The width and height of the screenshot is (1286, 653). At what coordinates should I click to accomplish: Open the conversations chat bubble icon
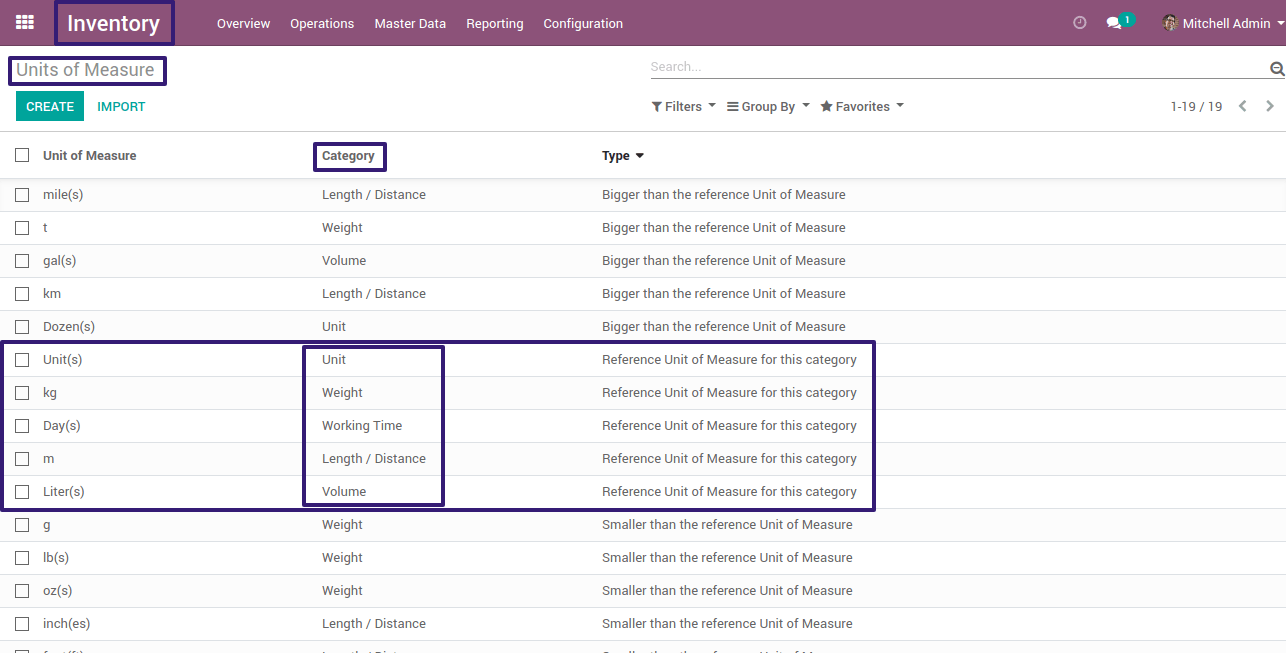click(1114, 23)
